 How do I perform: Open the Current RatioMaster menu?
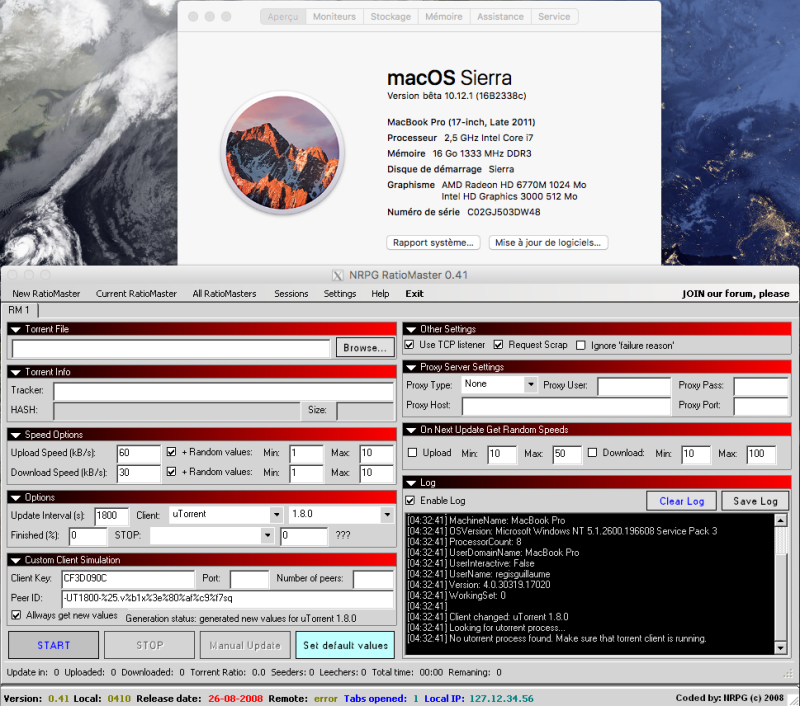(x=136, y=294)
